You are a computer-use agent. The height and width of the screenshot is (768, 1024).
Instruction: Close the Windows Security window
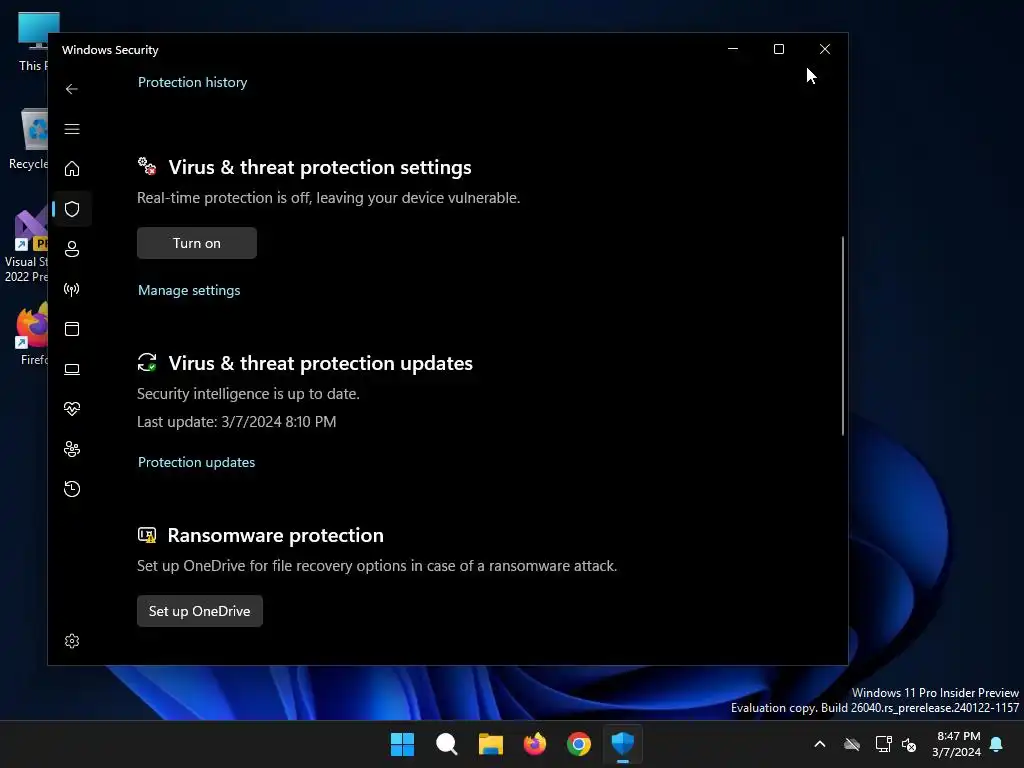point(825,49)
